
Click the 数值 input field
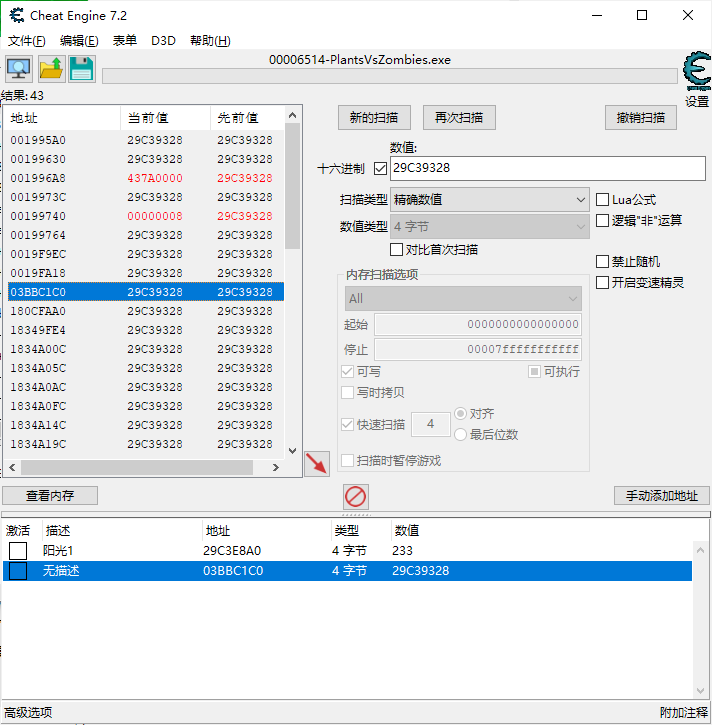point(548,168)
